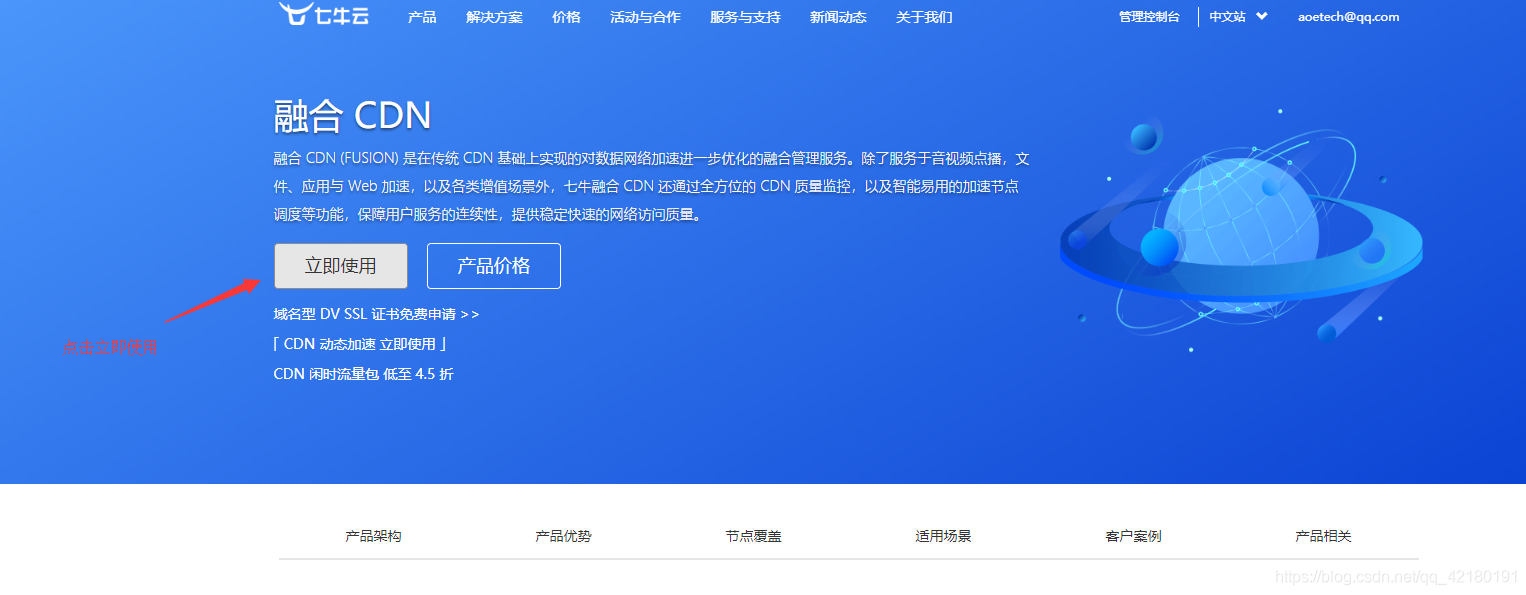Open the DV SSL 证书免费申请 link
Viewport: 1526px width, 595px height.
[376, 314]
